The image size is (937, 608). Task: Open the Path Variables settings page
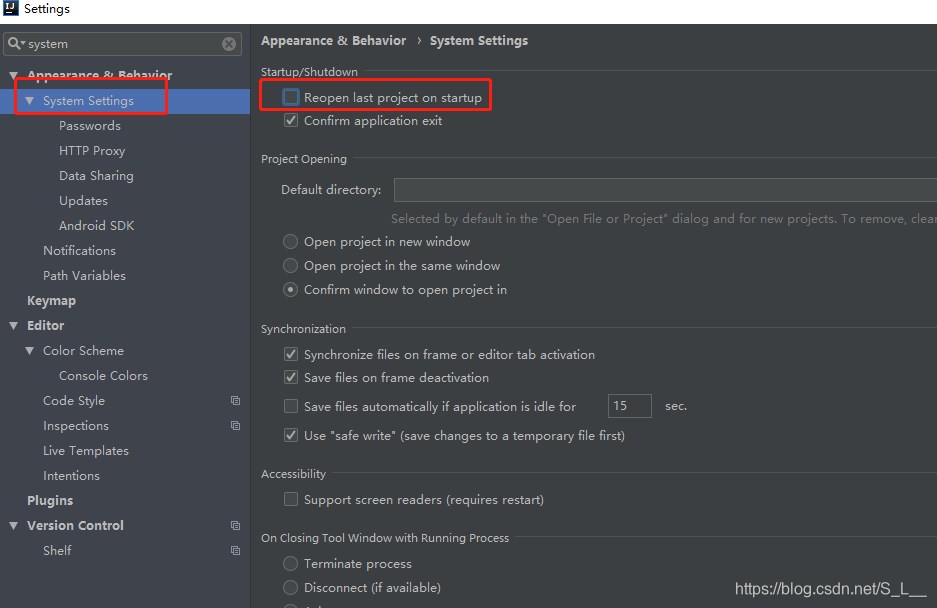84,276
